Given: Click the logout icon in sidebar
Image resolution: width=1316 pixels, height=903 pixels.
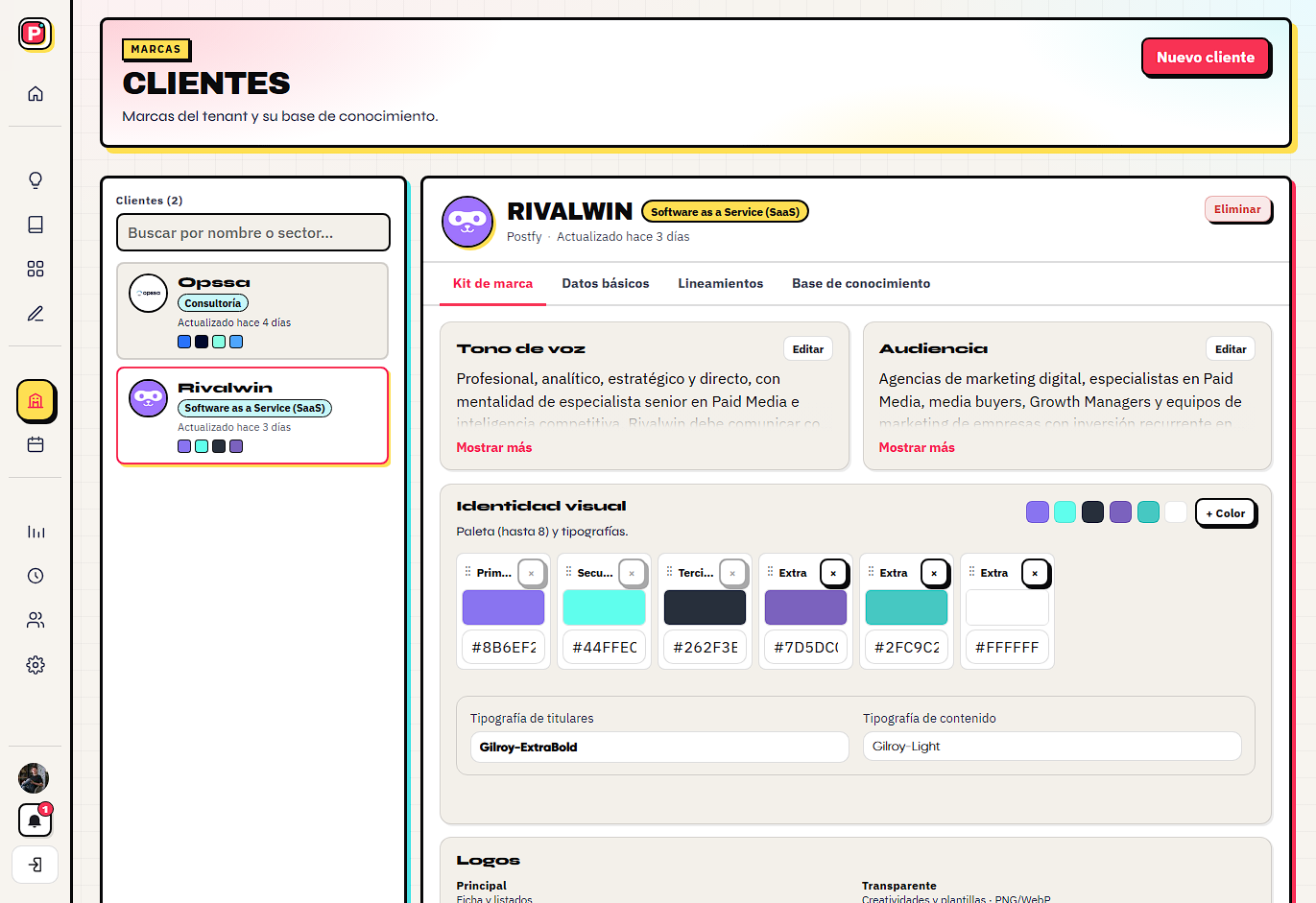Looking at the screenshot, I should pos(36,865).
